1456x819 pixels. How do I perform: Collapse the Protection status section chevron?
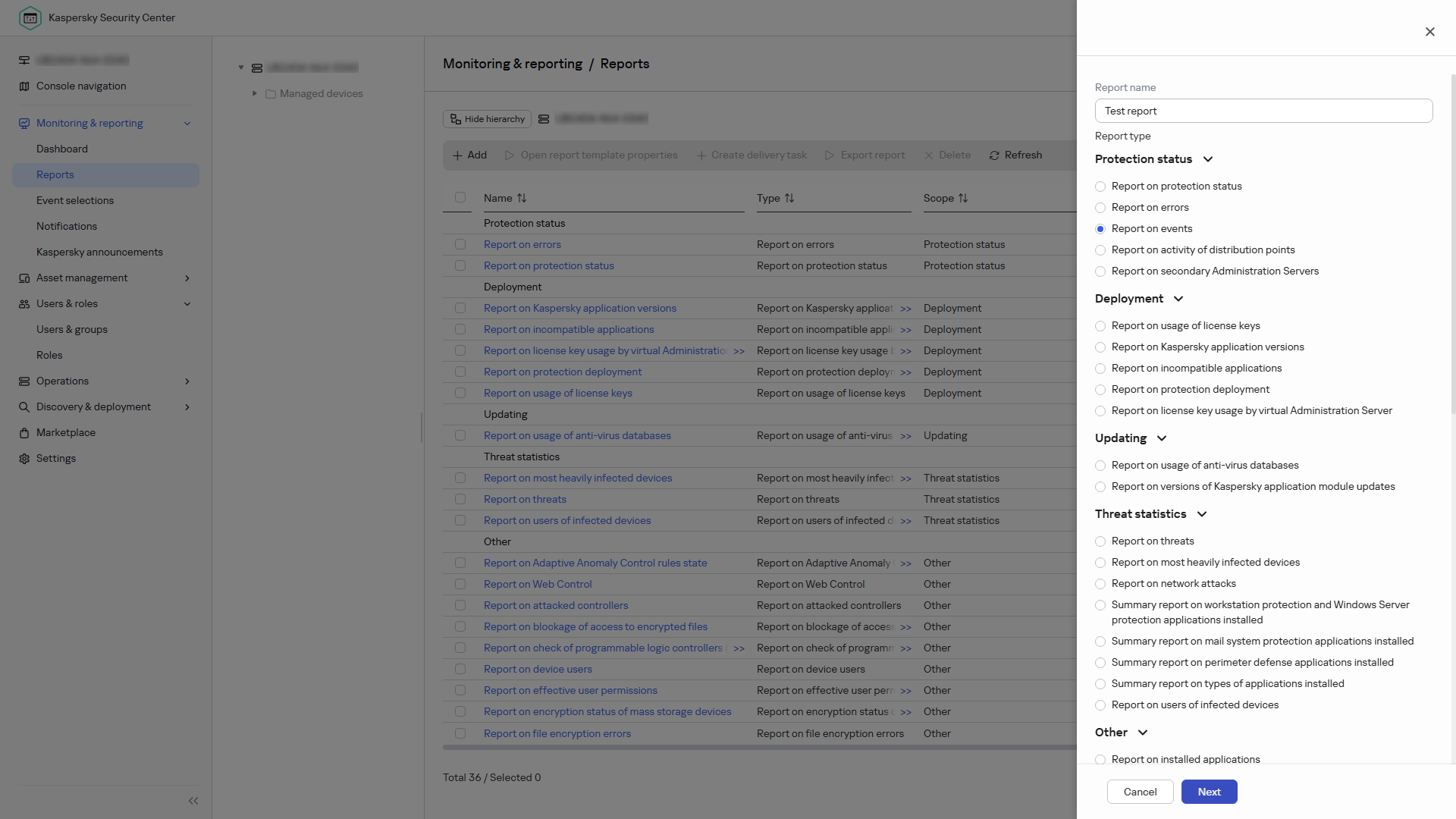pyautogui.click(x=1208, y=159)
